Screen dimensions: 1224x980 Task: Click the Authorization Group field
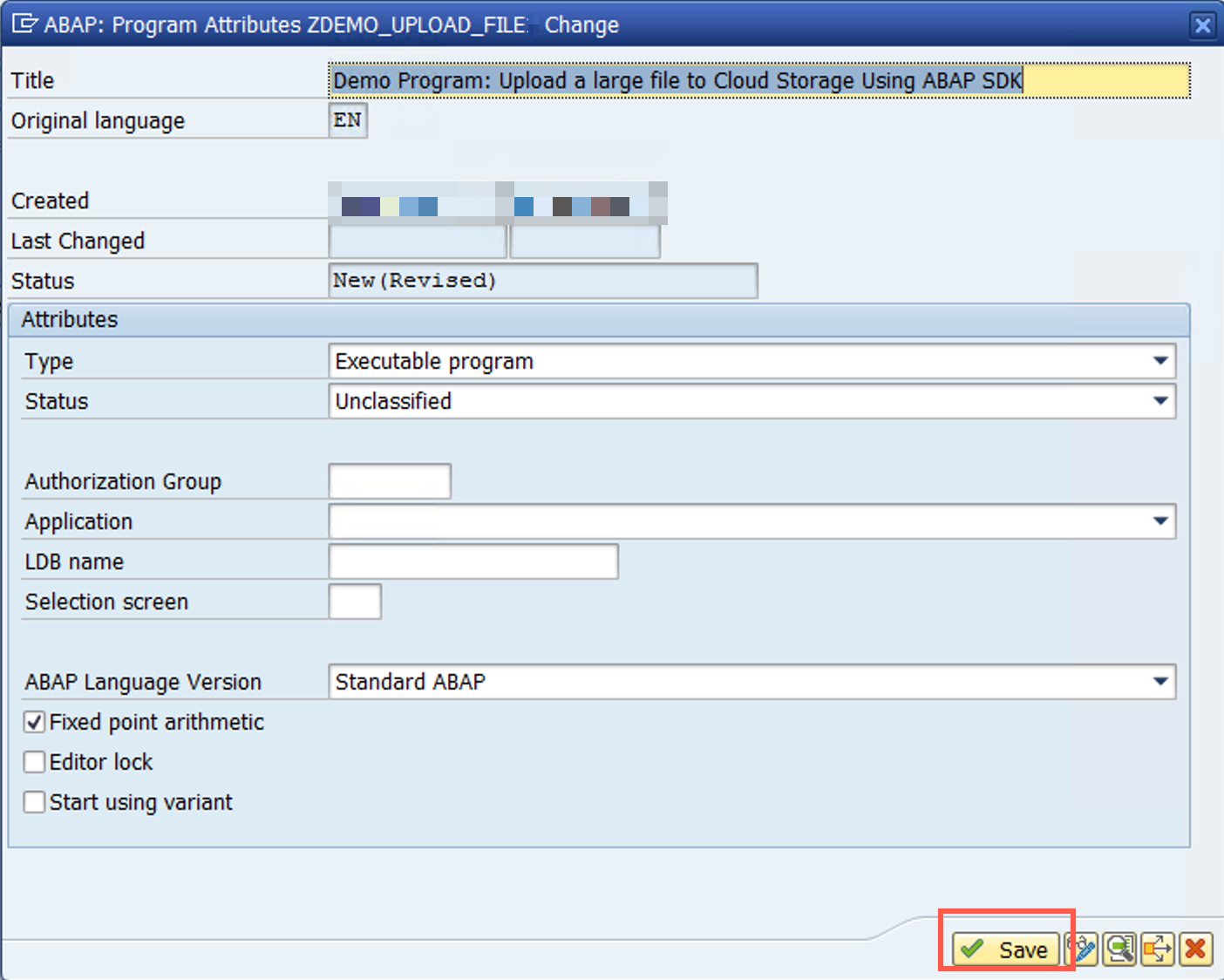pyautogui.click(x=389, y=480)
